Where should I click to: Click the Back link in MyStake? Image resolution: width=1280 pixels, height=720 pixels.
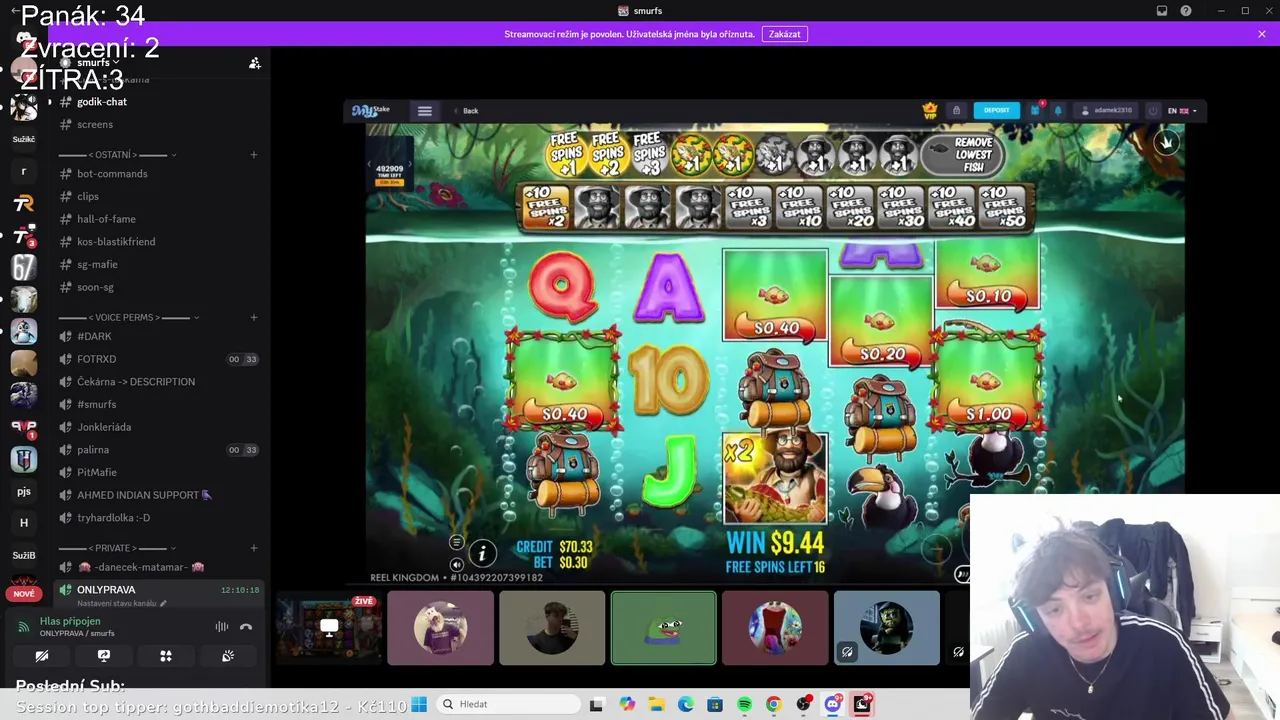[x=466, y=111]
